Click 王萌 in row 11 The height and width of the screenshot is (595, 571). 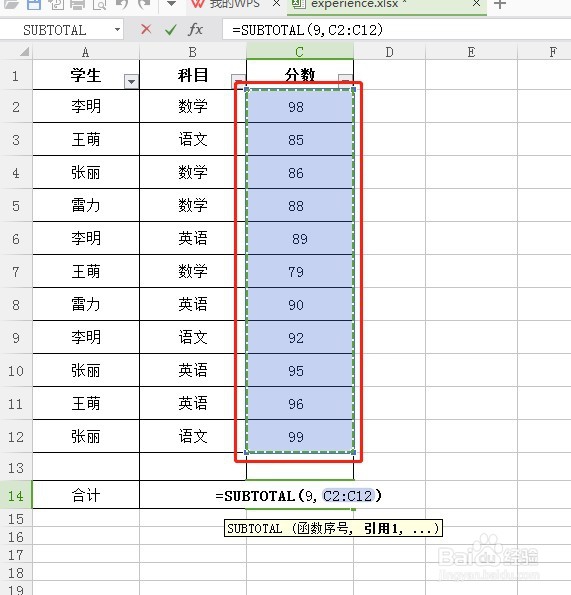click(x=86, y=403)
